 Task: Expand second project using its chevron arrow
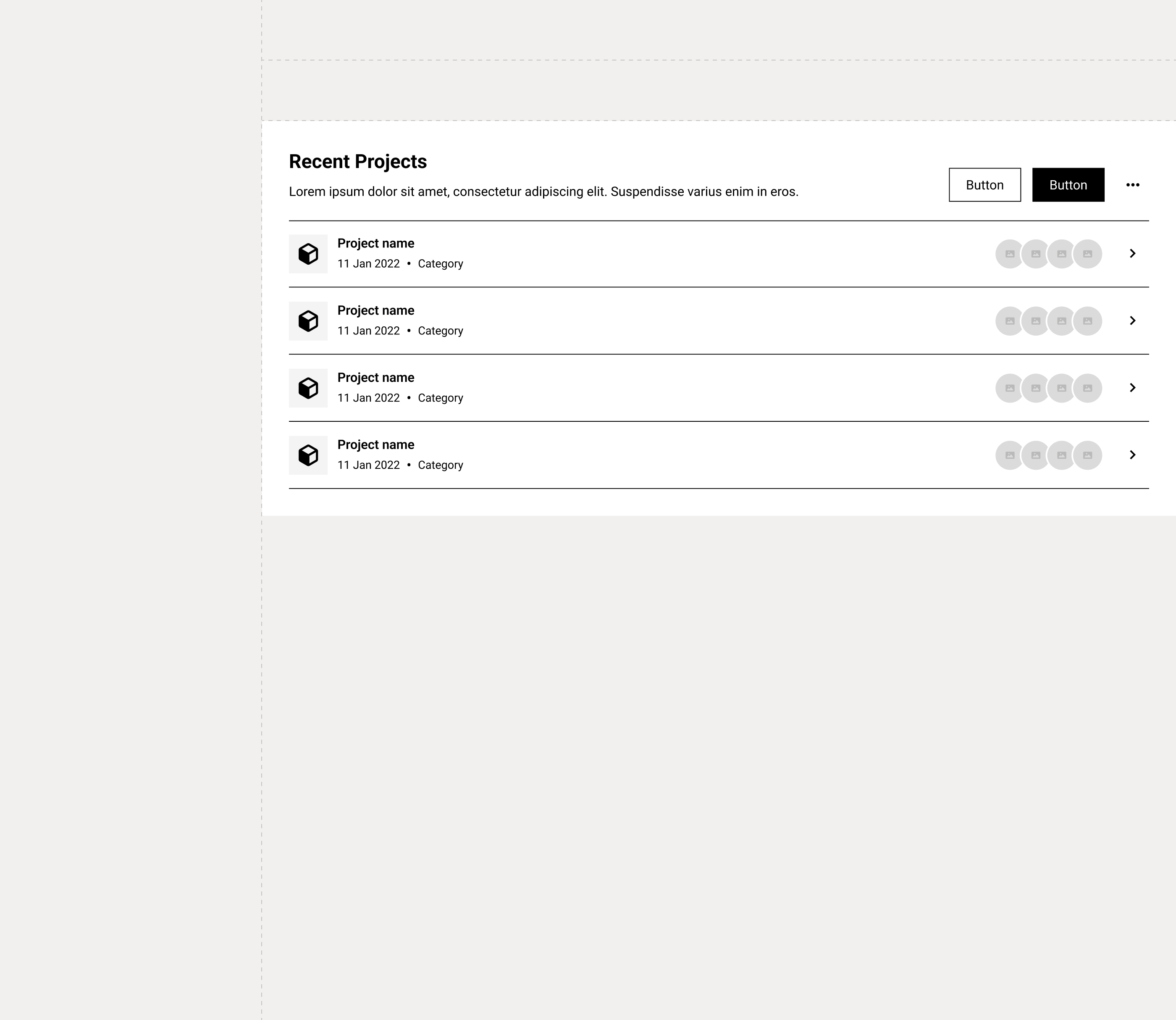pyautogui.click(x=1132, y=321)
